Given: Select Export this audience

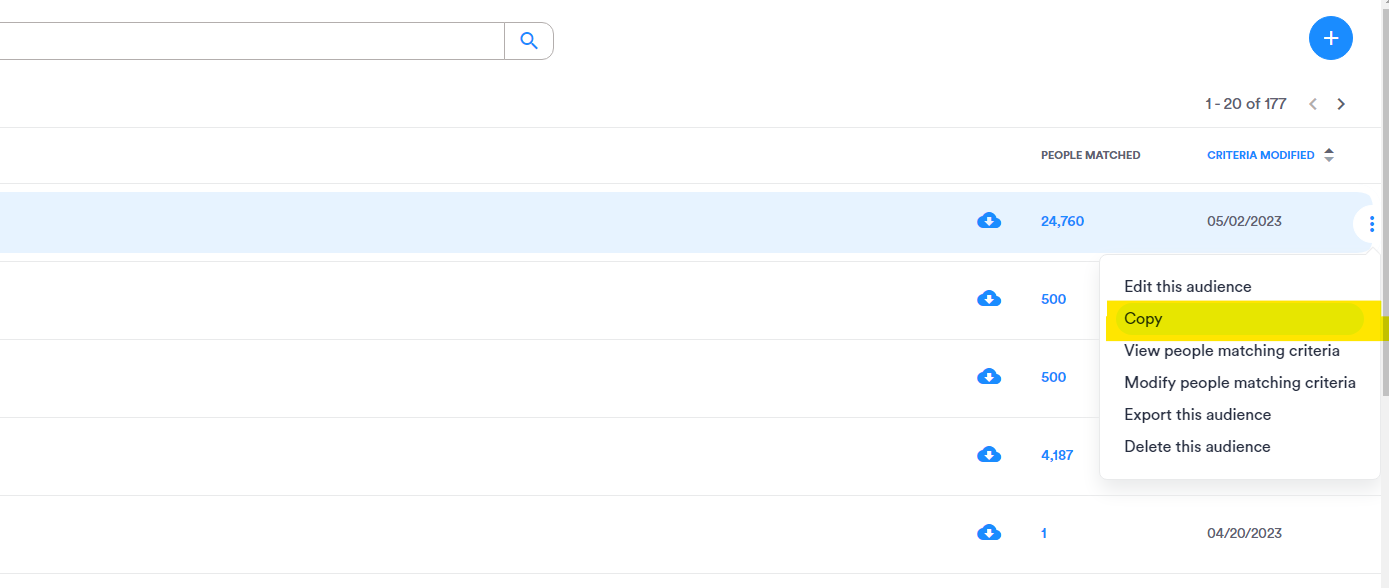Looking at the screenshot, I should [1197, 415].
